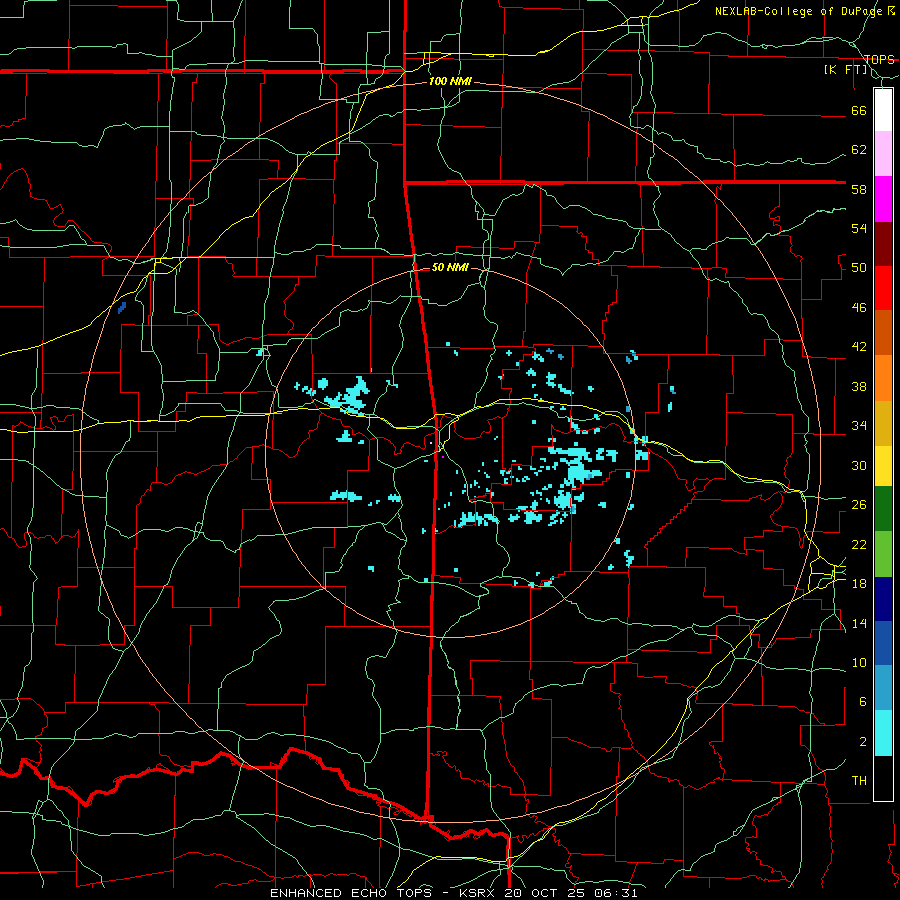Click the light blue swatch near 6
This screenshot has width=900, height=900.
pyautogui.click(x=883, y=688)
